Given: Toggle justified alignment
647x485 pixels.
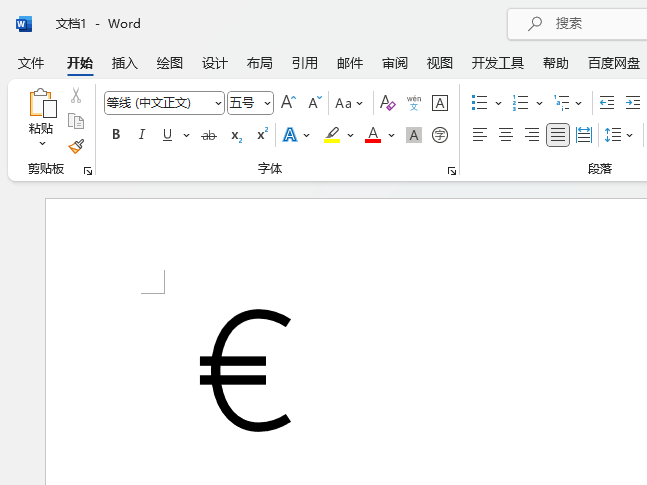Looking at the screenshot, I should pyautogui.click(x=558, y=135).
